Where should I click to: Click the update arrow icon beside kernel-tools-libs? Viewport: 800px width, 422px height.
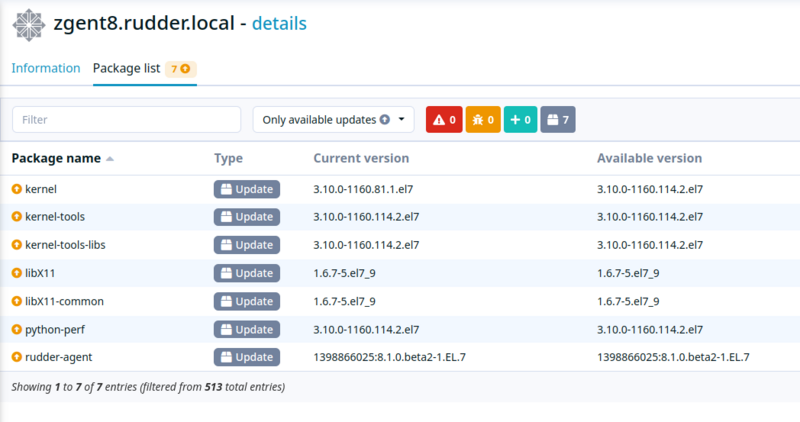click(x=17, y=244)
